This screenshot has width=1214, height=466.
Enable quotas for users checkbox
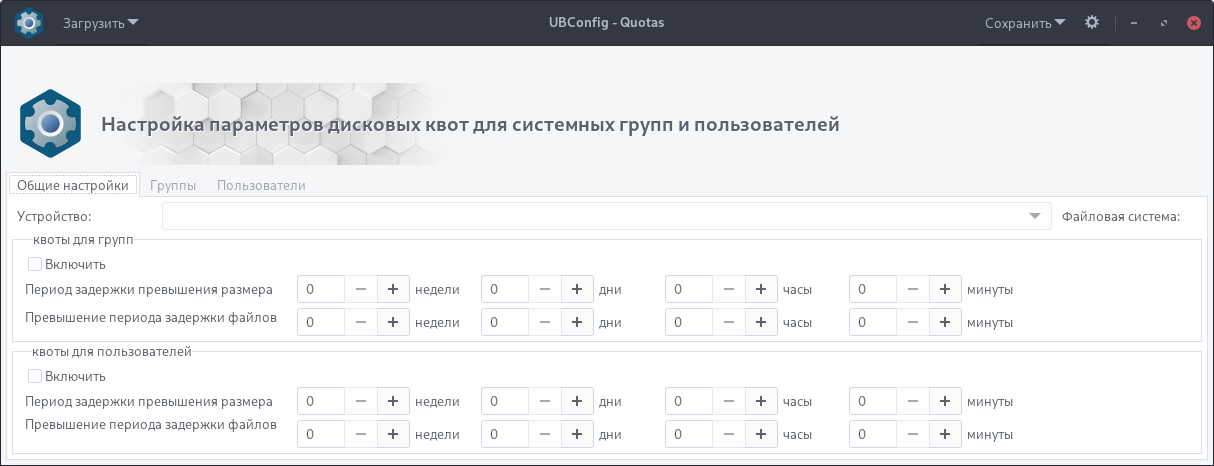(x=35, y=376)
